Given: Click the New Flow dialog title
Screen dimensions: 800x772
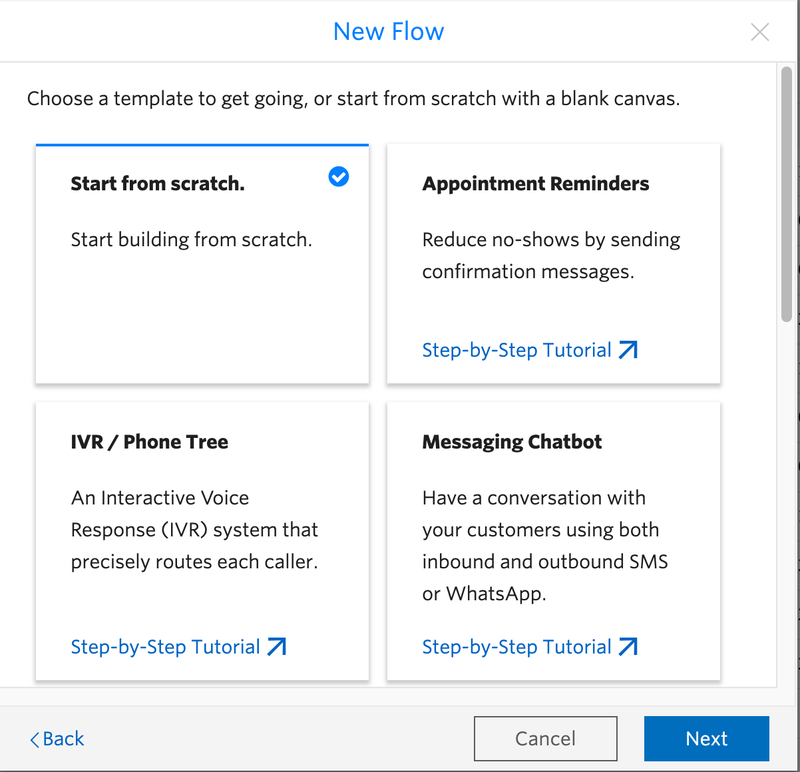Looking at the screenshot, I should point(389,31).
